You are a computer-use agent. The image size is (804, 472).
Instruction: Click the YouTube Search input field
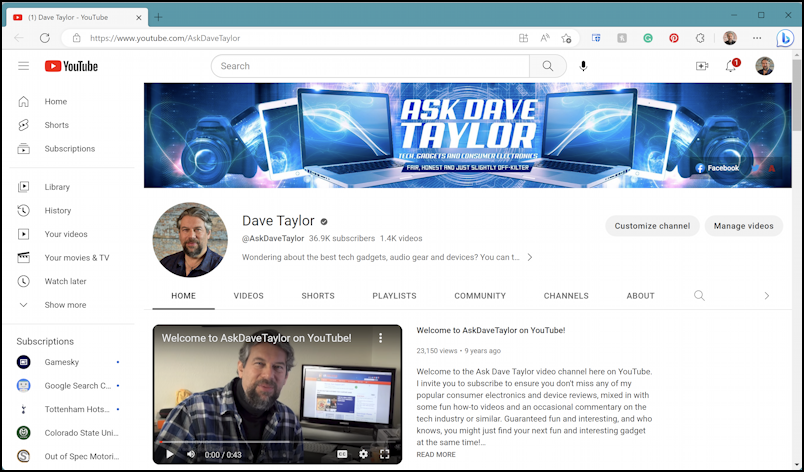point(370,66)
